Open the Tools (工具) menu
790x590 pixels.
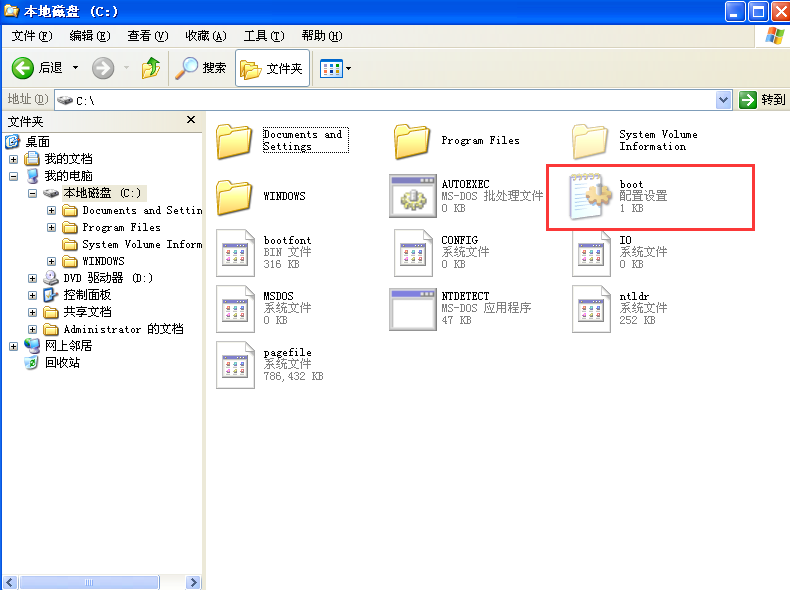point(264,36)
